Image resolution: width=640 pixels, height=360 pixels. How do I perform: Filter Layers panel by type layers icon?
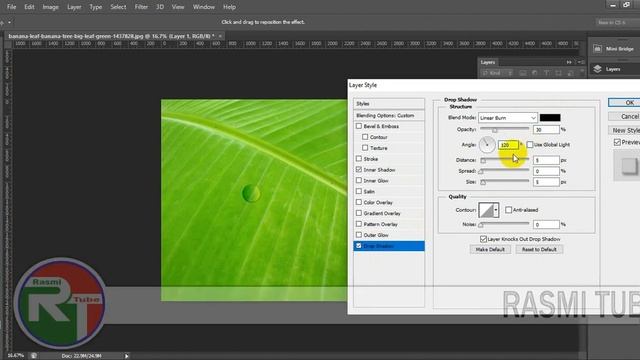point(546,73)
